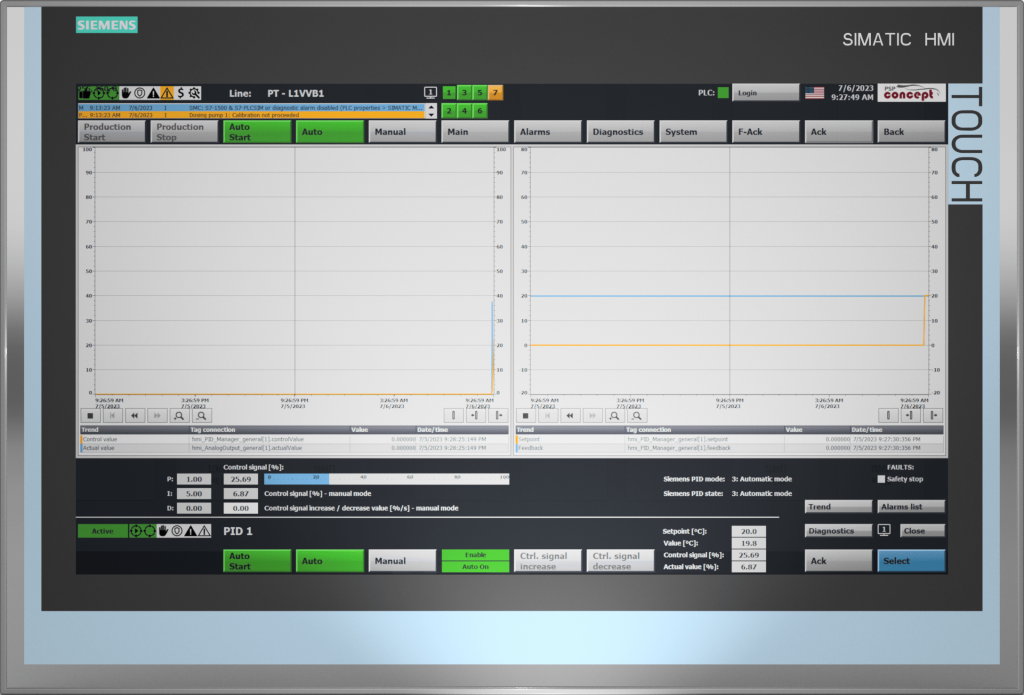Click the hand icon in PID 1 status
The height and width of the screenshot is (695, 1024).
coord(163,531)
